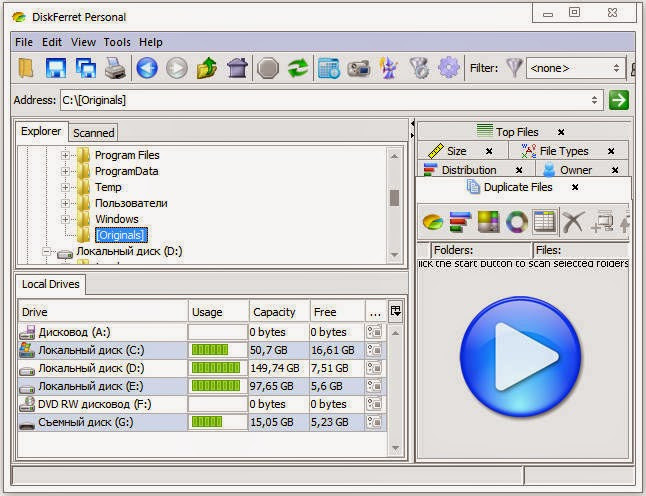
Task: Collapse the Локальный диск (D:) tree node
Action: pos(47,251)
